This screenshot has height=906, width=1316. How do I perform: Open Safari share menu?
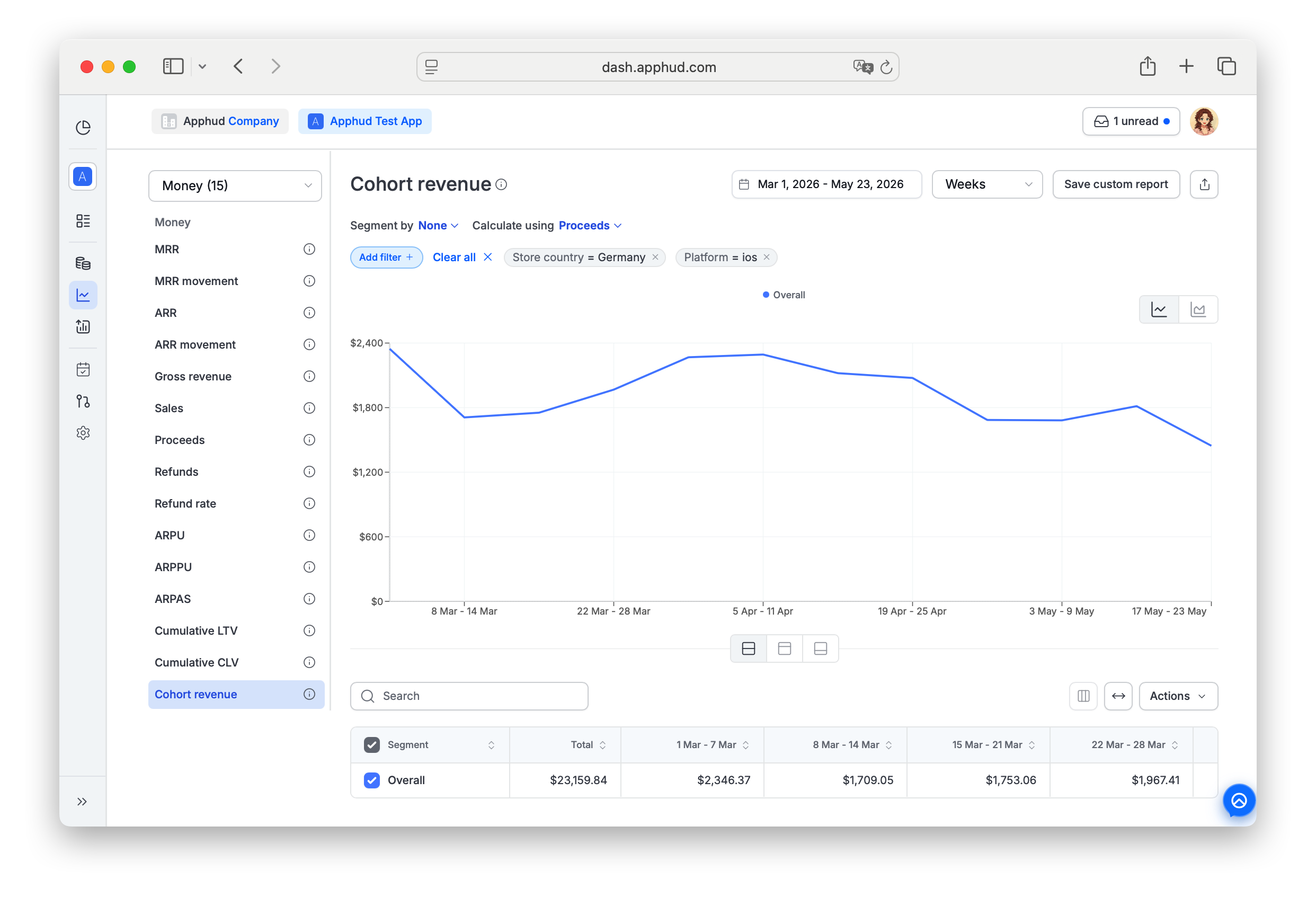(x=1149, y=66)
